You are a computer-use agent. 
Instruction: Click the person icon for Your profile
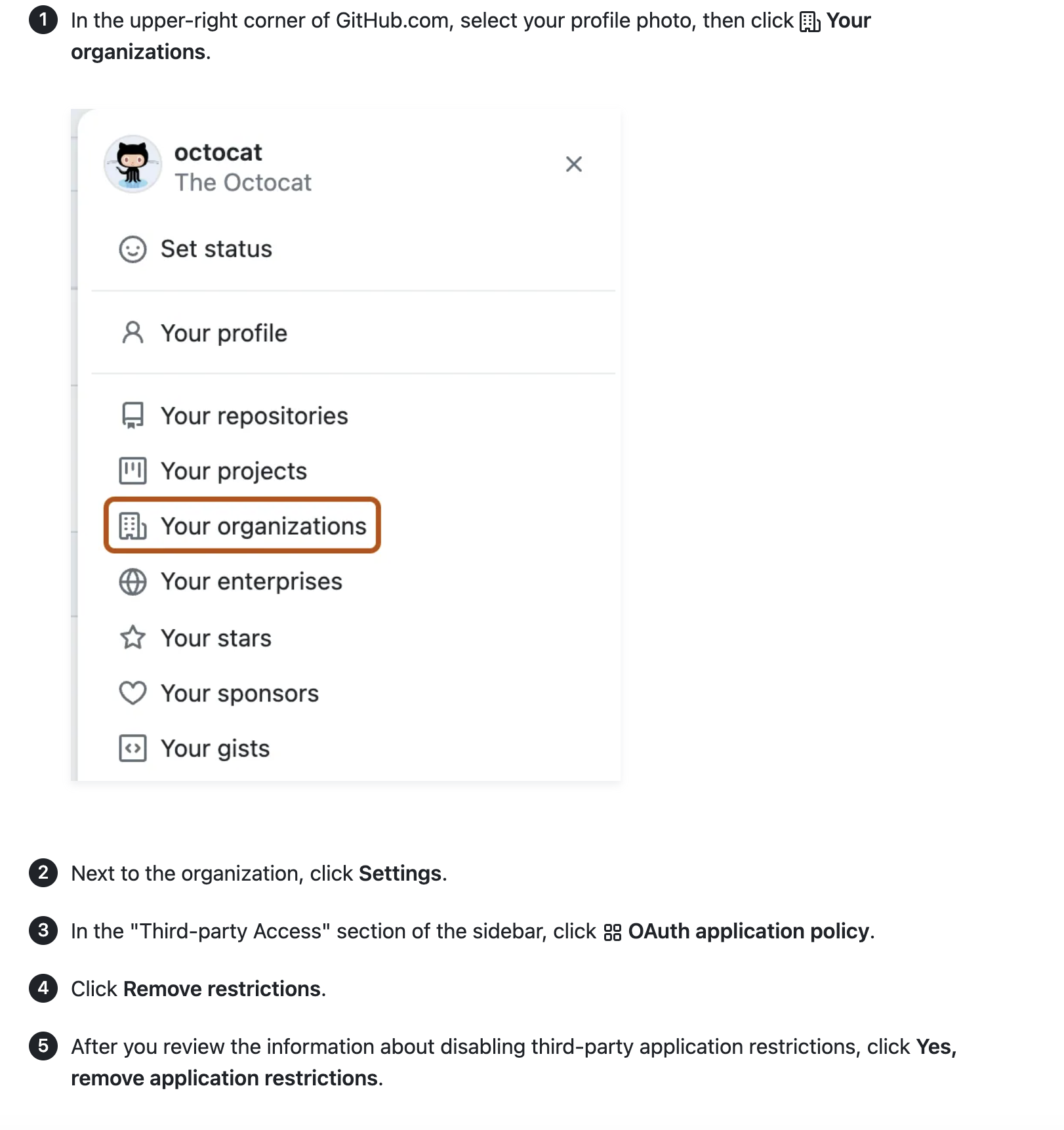pyautogui.click(x=133, y=333)
